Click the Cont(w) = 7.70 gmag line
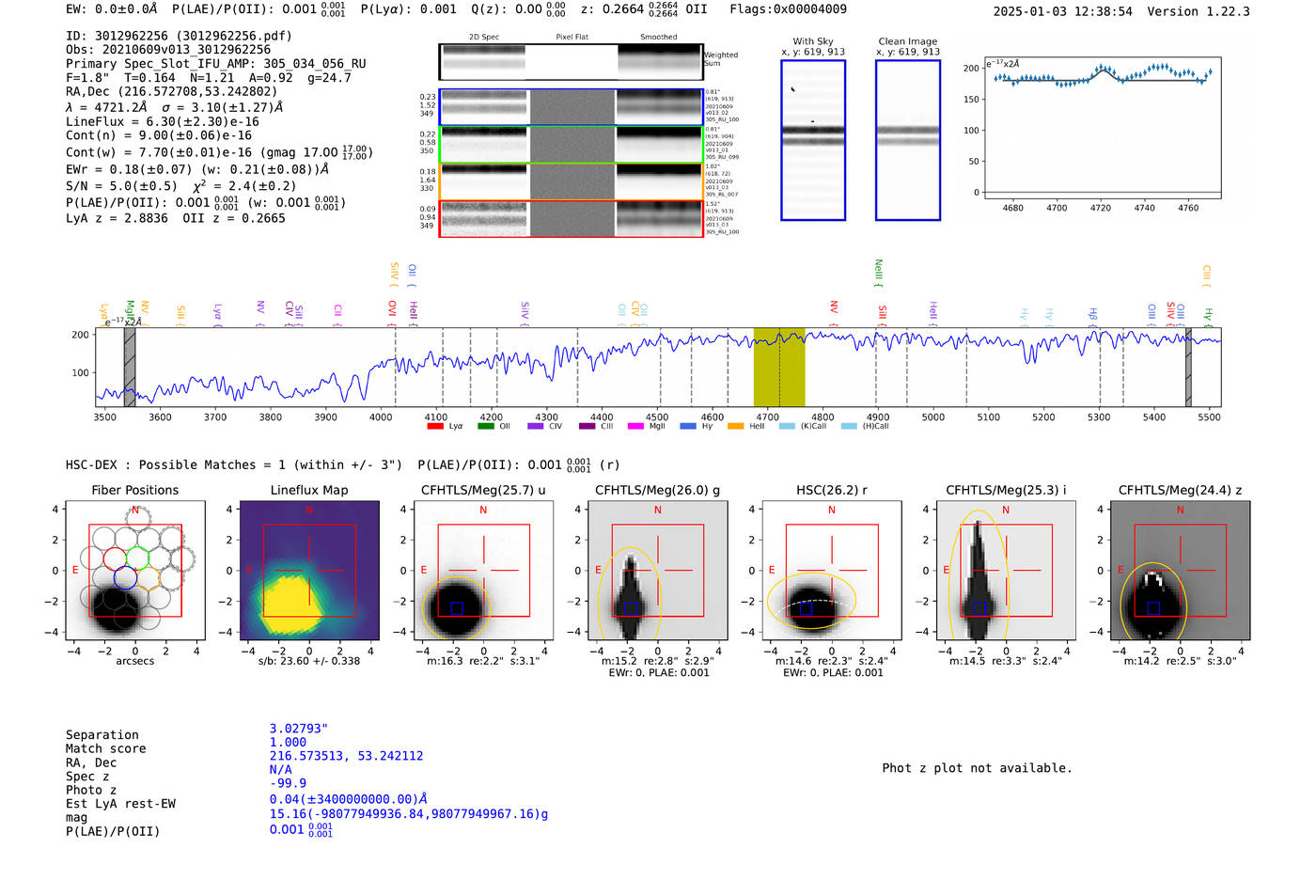 coord(219,151)
